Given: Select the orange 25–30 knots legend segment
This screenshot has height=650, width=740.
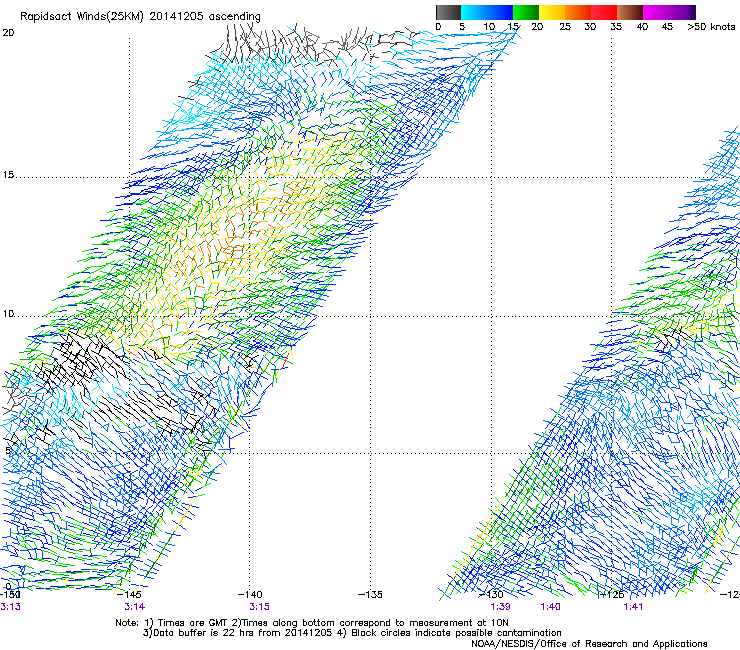Looking at the screenshot, I should (578, 12).
